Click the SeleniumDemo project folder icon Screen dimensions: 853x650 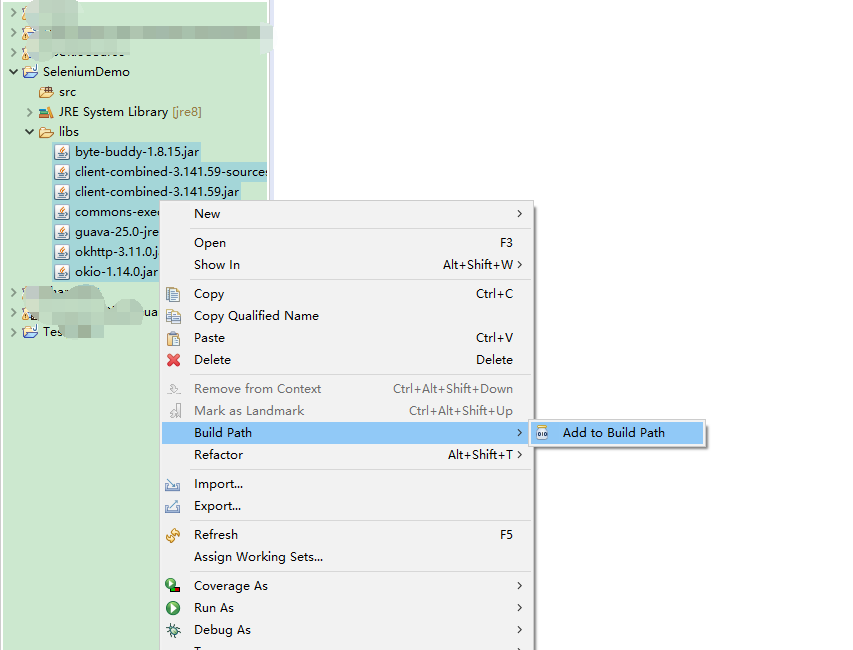pyautogui.click(x=30, y=72)
